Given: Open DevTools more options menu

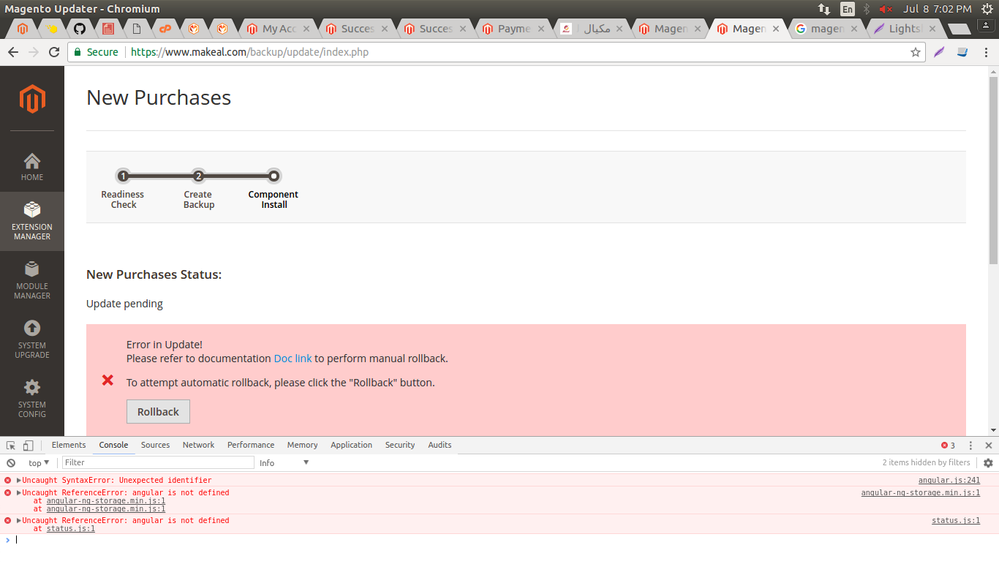Looking at the screenshot, I should (x=970, y=445).
